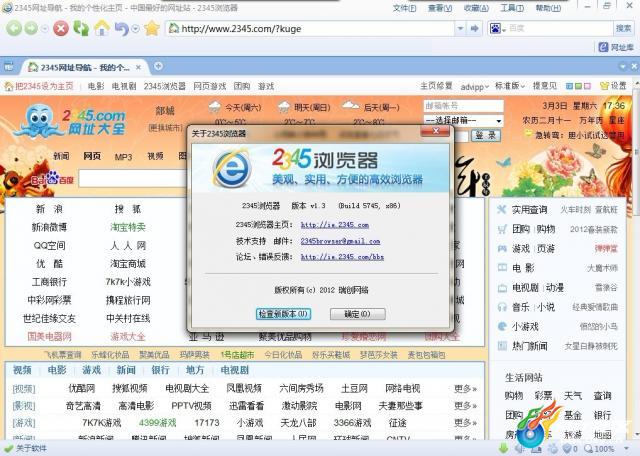Expand the back history dropdown arrow
This screenshot has height=456, width=640.
pyautogui.click(x=45, y=29)
